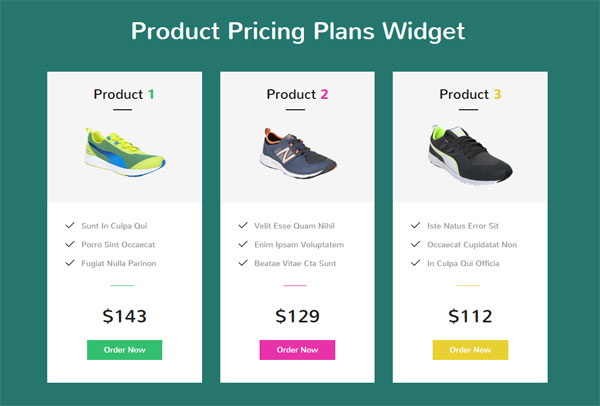Viewport: 600px width, 406px height.
Task: Click the checkmark next to Beatae Vitae Cta Sunt
Action: point(242,263)
